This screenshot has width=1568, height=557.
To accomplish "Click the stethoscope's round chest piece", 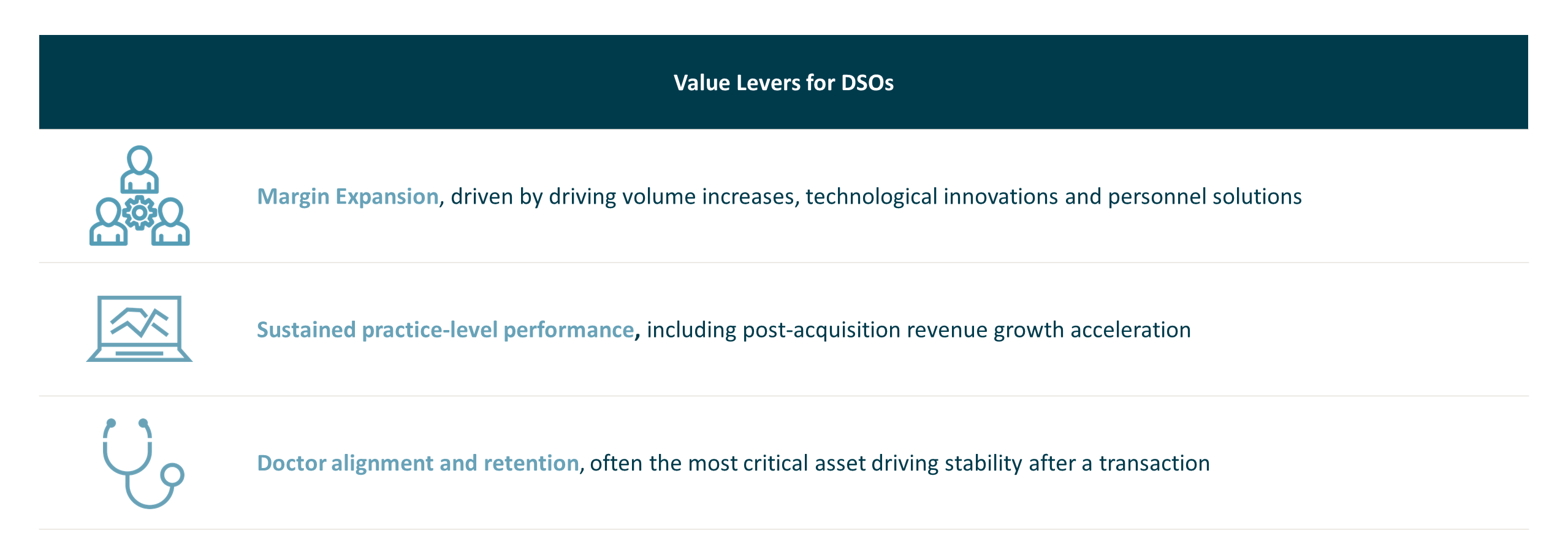I will pyautogui.click(x=172, y=475).
